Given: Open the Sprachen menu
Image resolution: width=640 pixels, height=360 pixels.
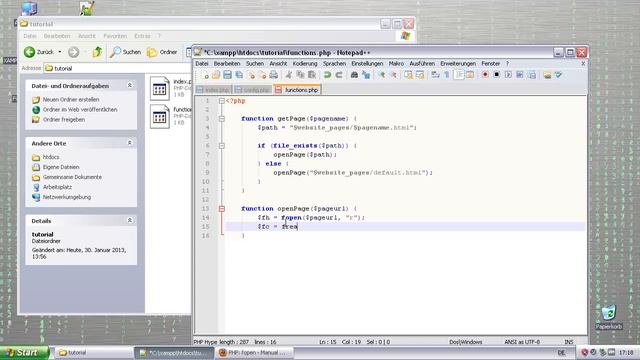Looking at the screenshot, I should pyautogui.click(x=334, y=64).
